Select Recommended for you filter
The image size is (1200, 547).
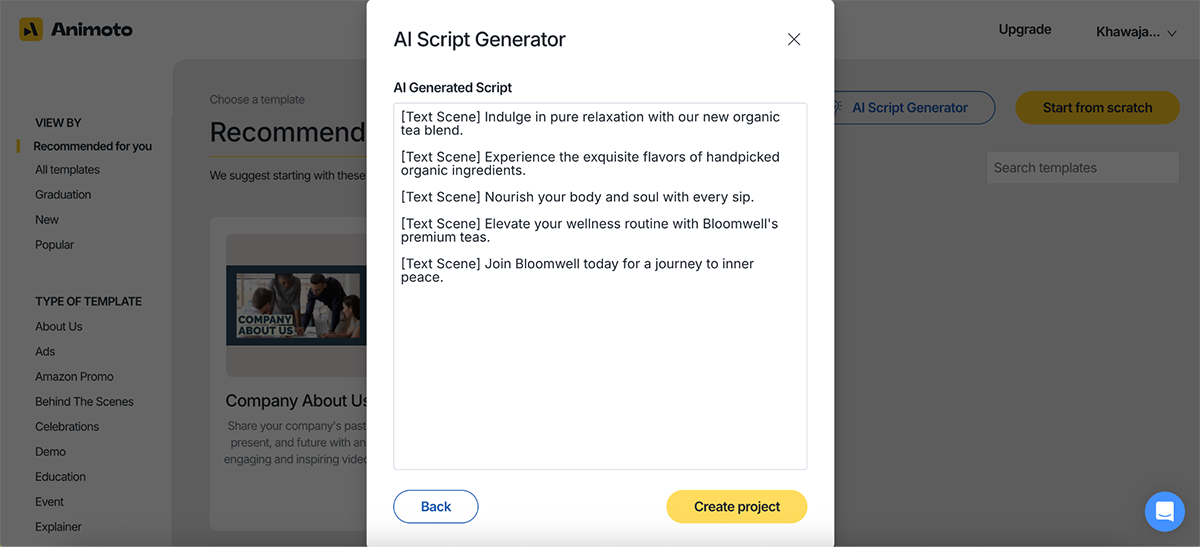93,146
